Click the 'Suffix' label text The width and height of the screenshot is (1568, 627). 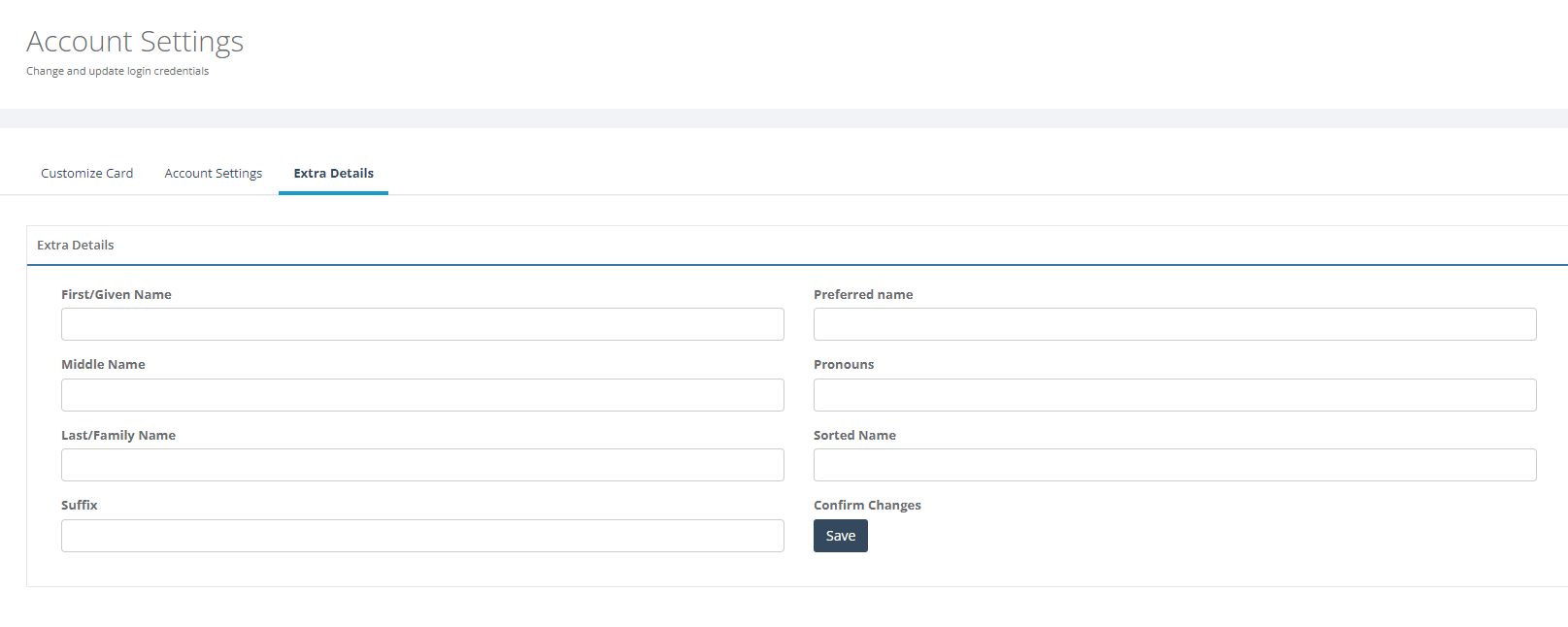(x=80, y=506)
